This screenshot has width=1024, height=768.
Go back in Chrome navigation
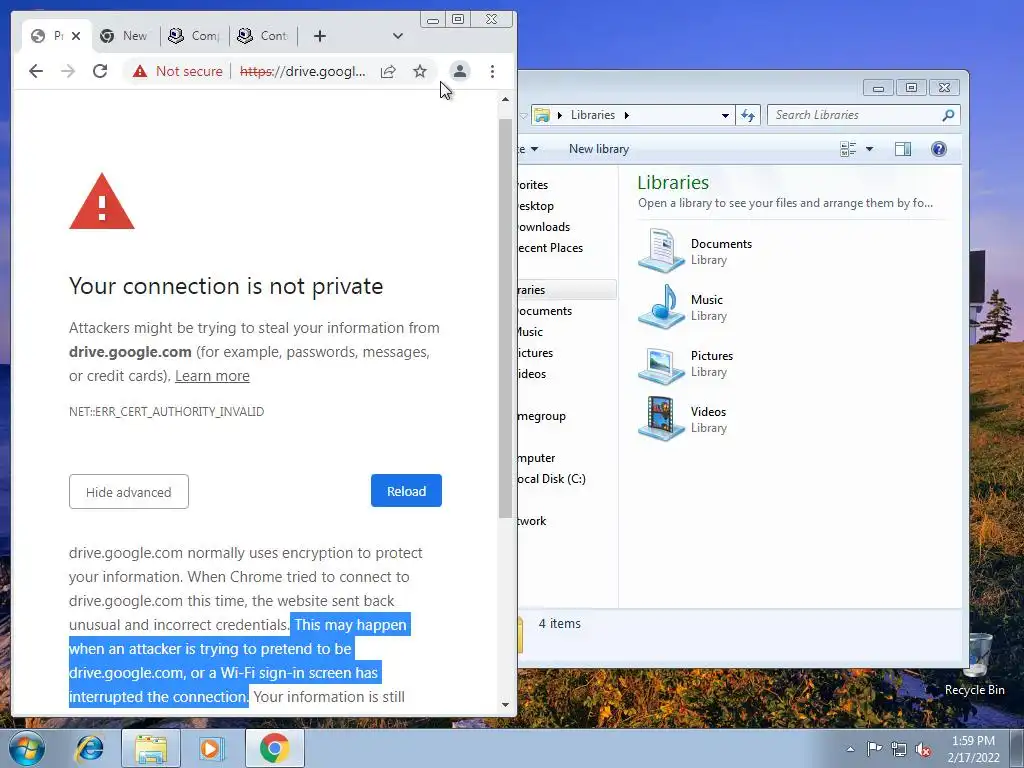(36, 71)
